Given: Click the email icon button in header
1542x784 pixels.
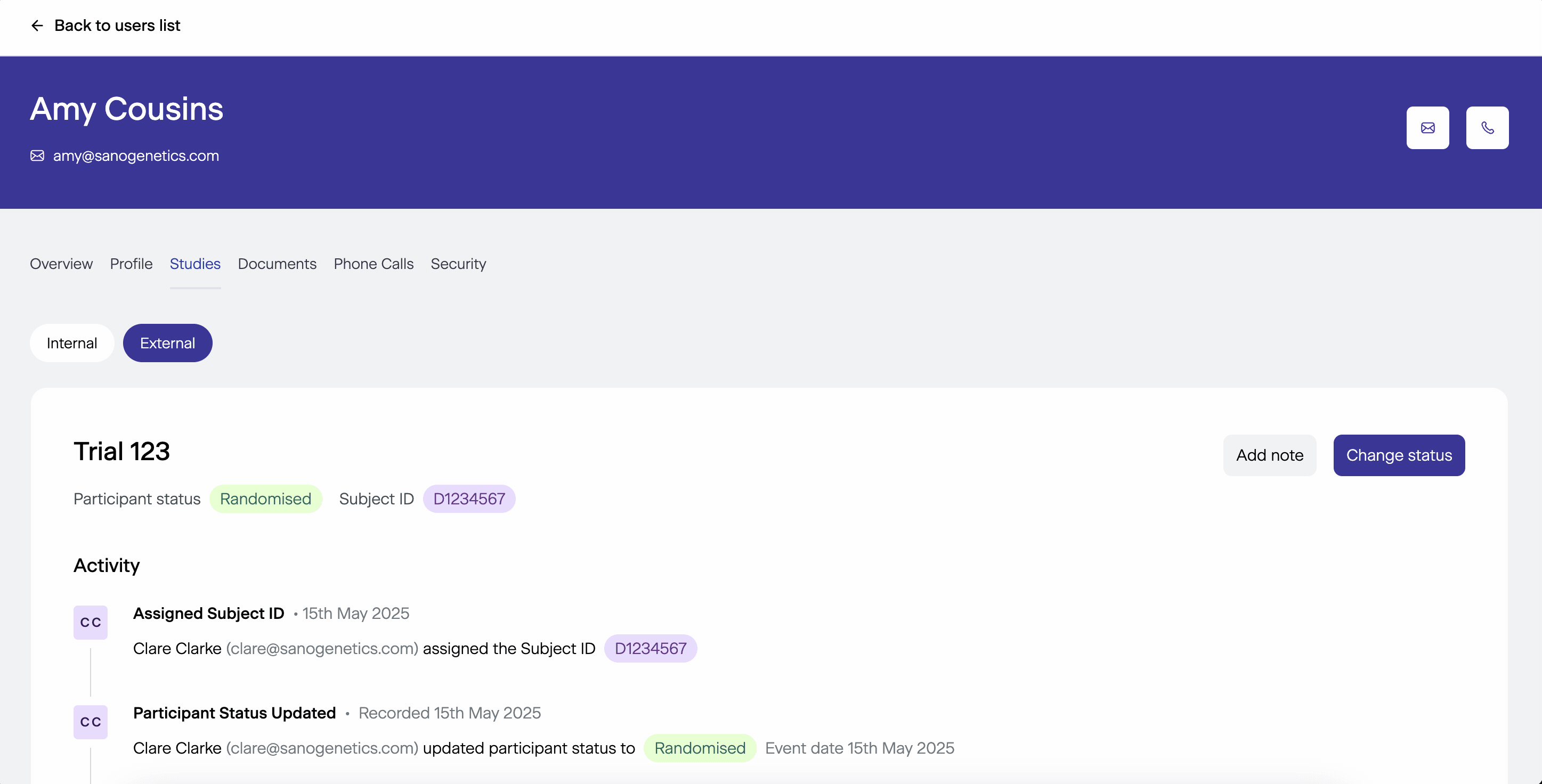Looking at the screenshot, I should pos(1427,127).
